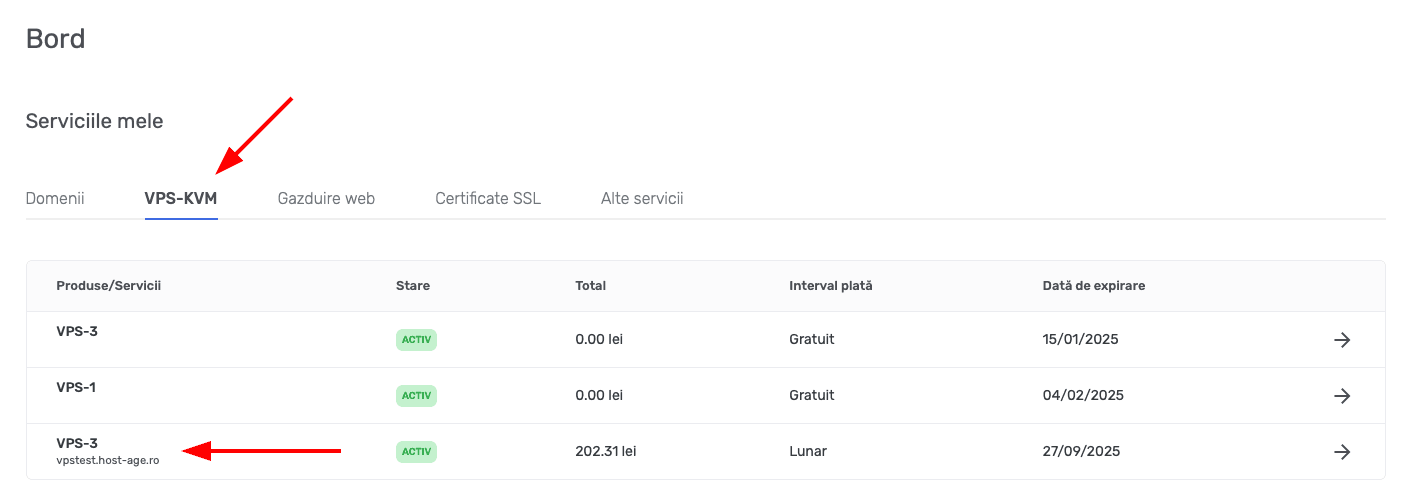Click ACTIV badge on vpstest.host-age.ro row

coord(416,452)
